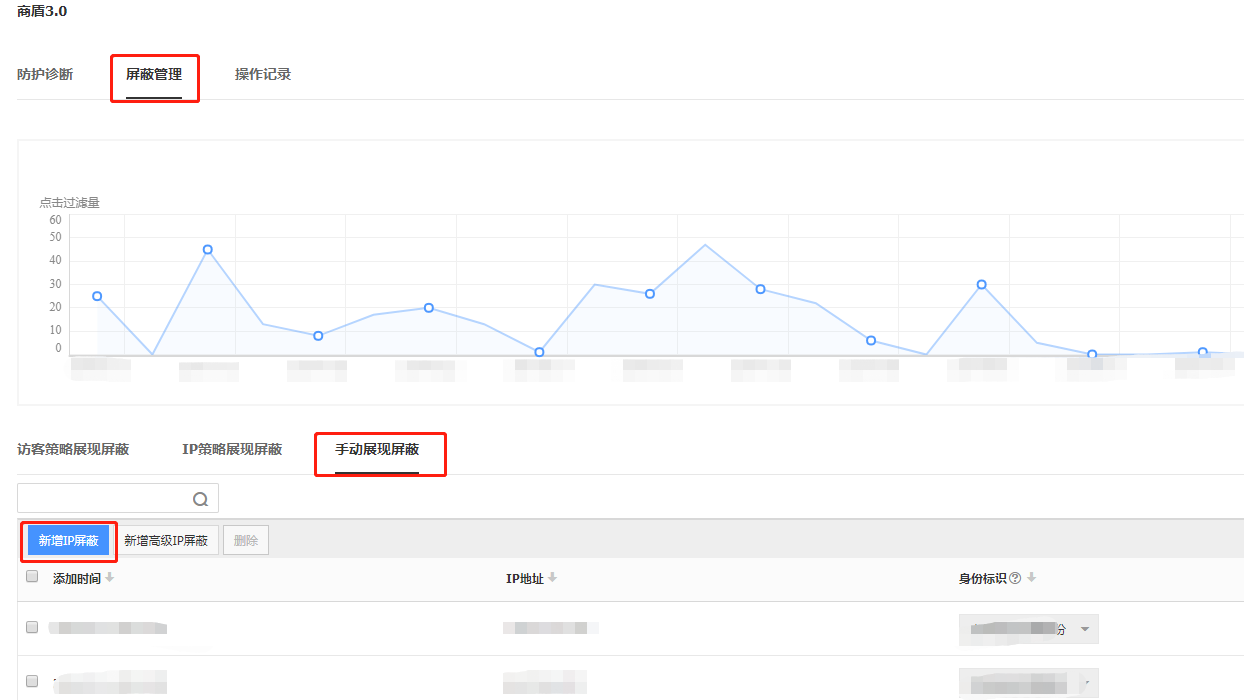Sort by IP地址 arrow icon
Viewport: 1244px width, 700px height.
[x=552, y=578]
